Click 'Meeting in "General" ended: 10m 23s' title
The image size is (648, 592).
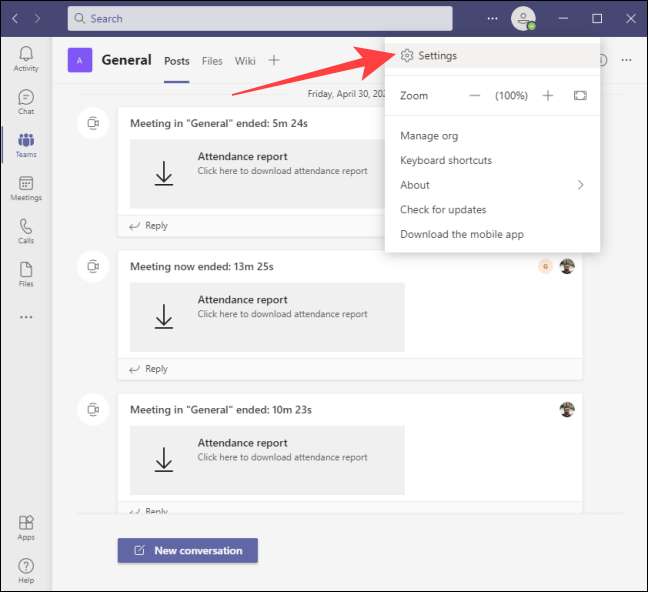click(x=221, y=410)
